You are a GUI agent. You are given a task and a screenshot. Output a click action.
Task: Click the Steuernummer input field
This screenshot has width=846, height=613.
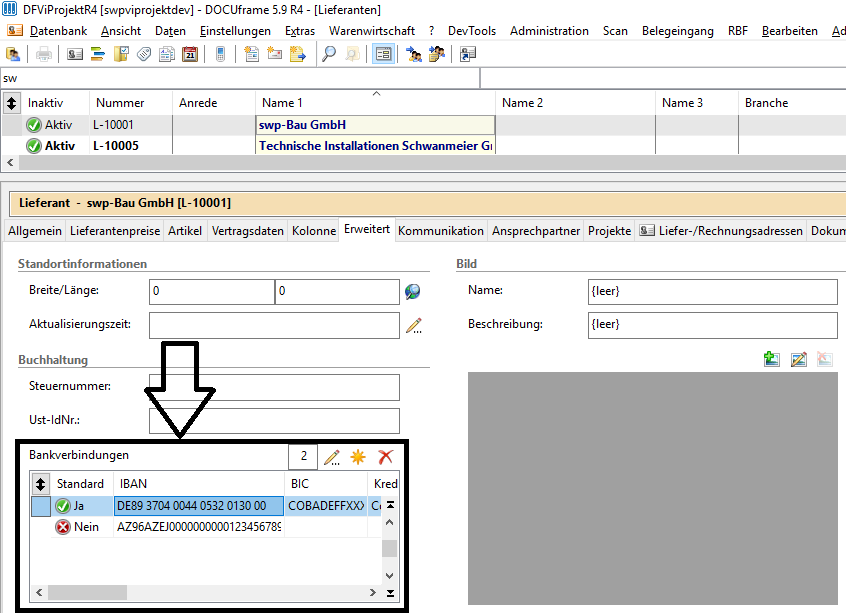(274, 387)
